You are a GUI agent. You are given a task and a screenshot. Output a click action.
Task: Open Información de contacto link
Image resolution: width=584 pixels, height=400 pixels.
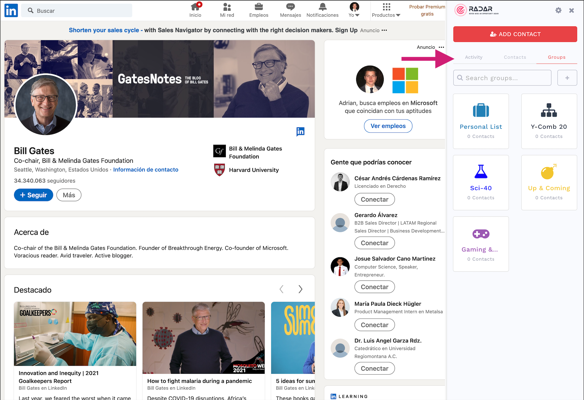[x=146, y=169]
